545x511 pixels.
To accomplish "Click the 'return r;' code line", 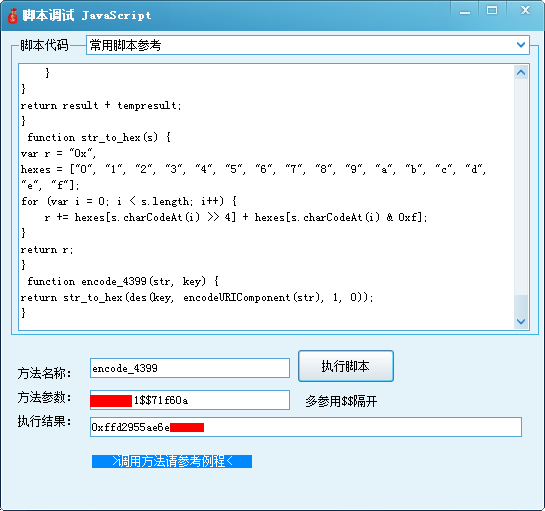I will (47, 250).
